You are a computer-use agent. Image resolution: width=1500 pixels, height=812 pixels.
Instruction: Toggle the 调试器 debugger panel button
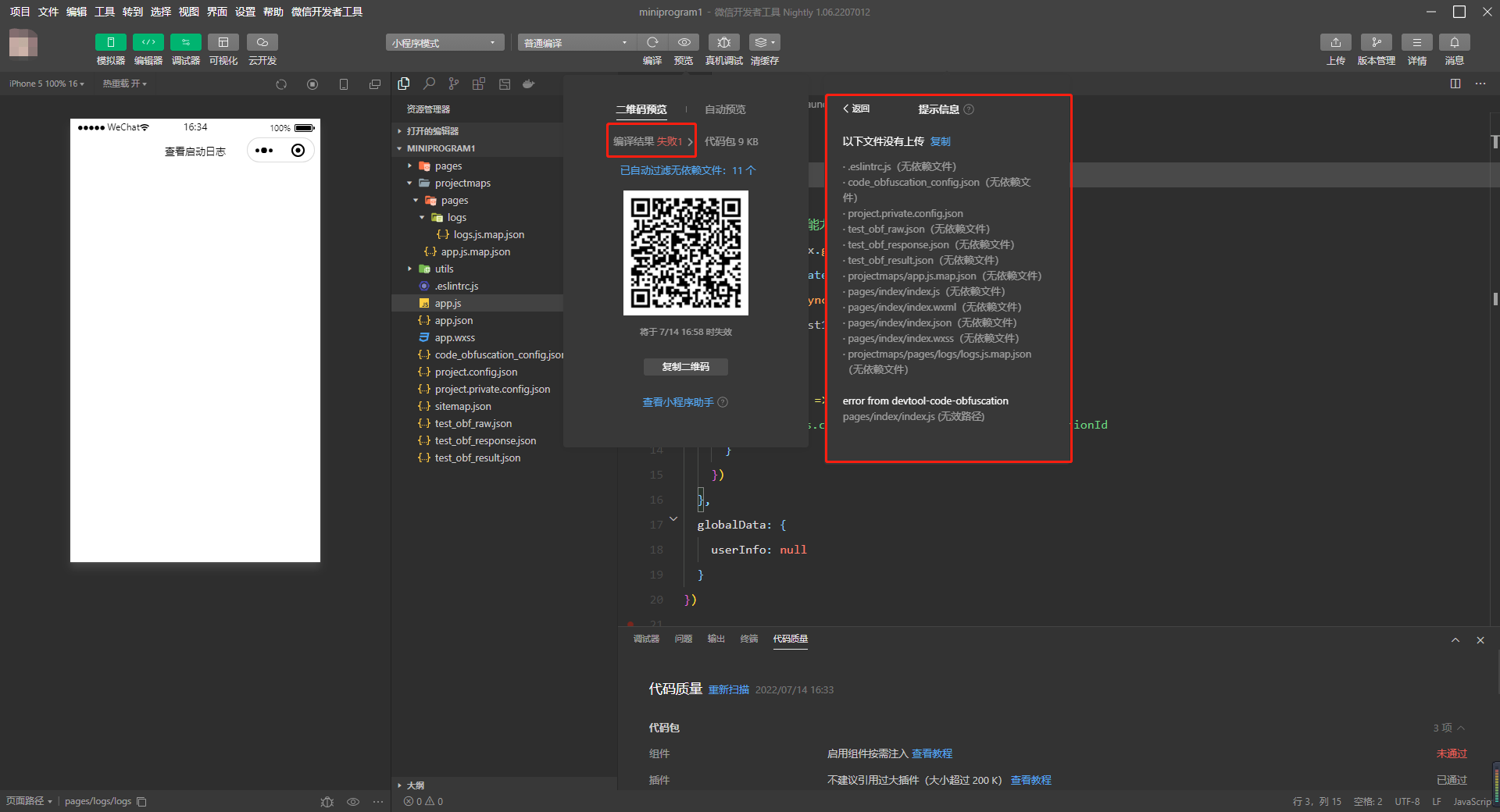pyautogui.click(x=185, y=42)
